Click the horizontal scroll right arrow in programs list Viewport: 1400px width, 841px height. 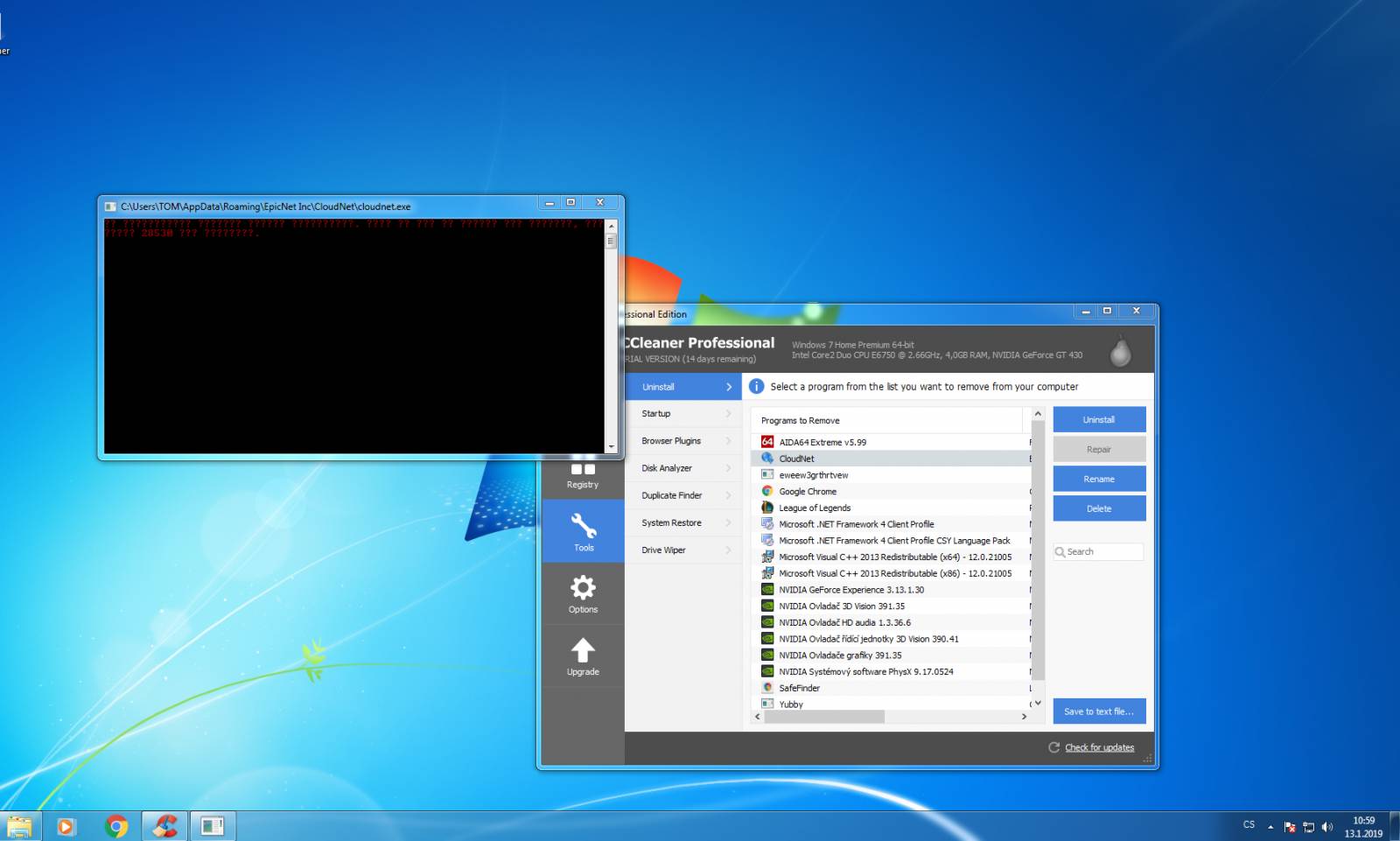[x=1024, y=717]
